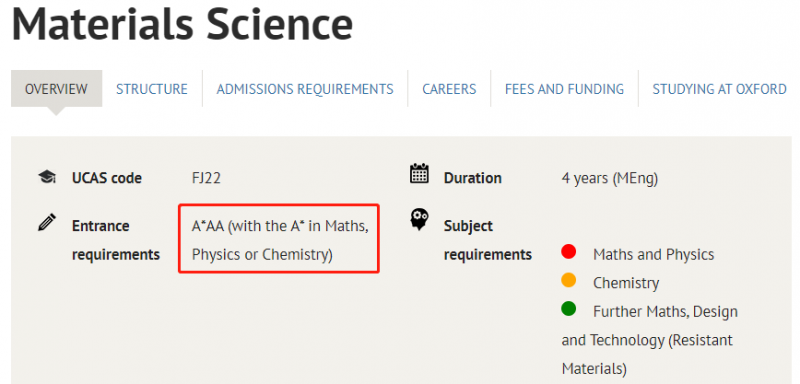The width and height of the screenshot is (800, 384).
Task: Click the Maths and Physics subject text
Action: pyautogui.click(x=654, y=254)
